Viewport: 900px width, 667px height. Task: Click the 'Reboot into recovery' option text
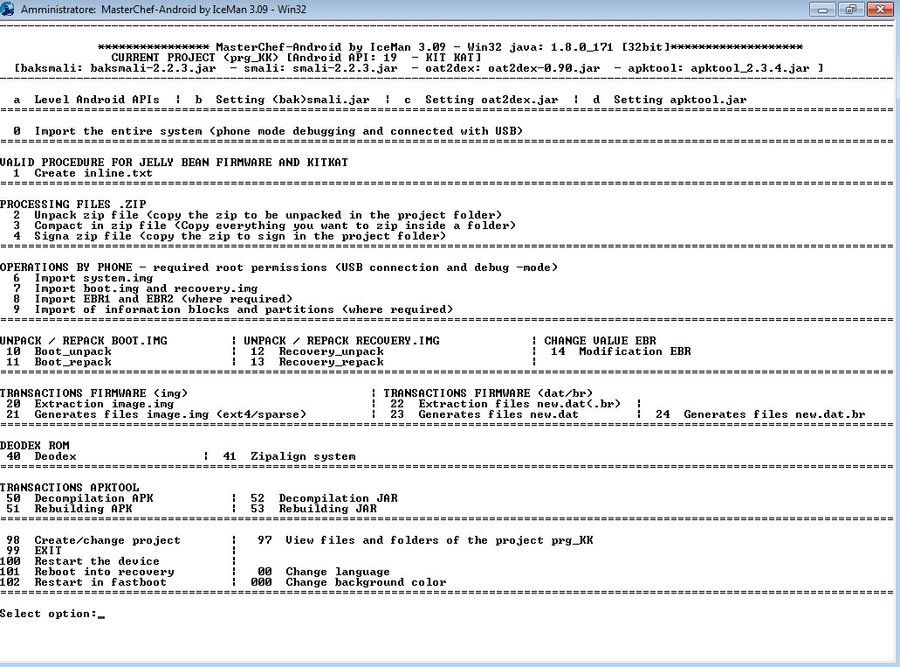(x=104, y=571)
